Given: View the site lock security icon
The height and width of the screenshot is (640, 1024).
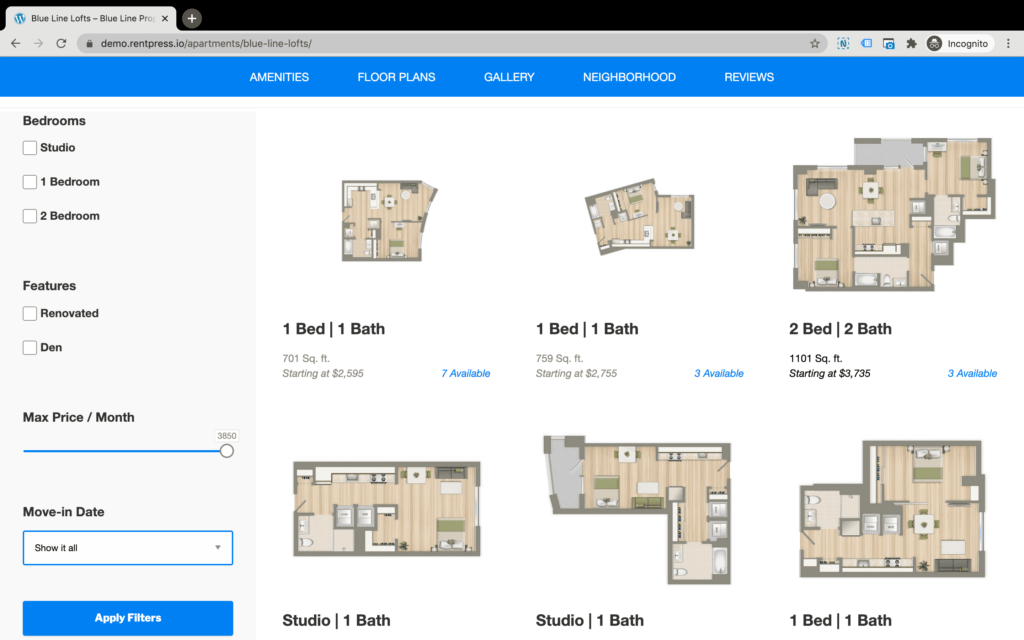Looking at the screenshot, I should (89, 44).
